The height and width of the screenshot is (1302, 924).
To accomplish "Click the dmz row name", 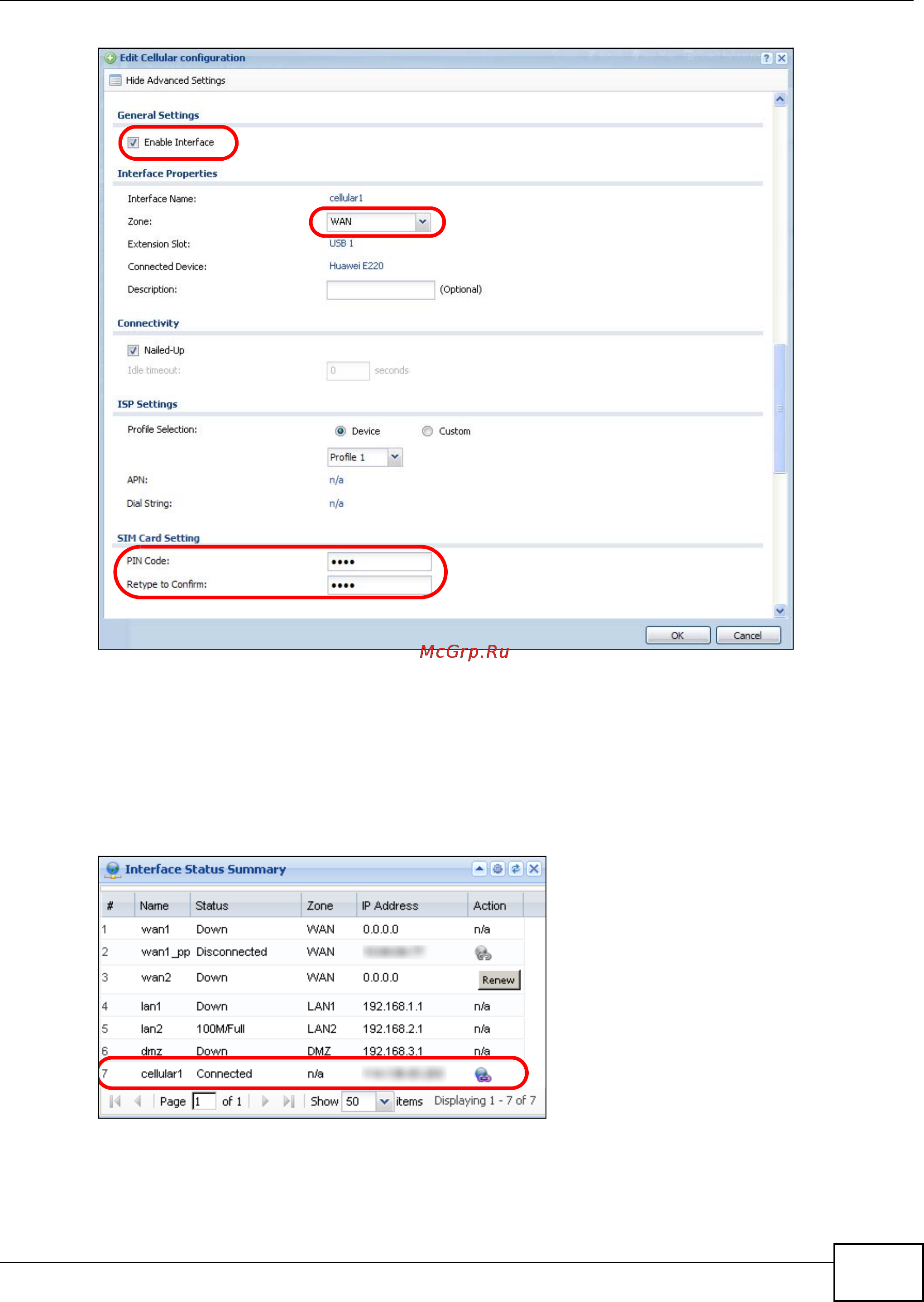I will click(151, 1052).
